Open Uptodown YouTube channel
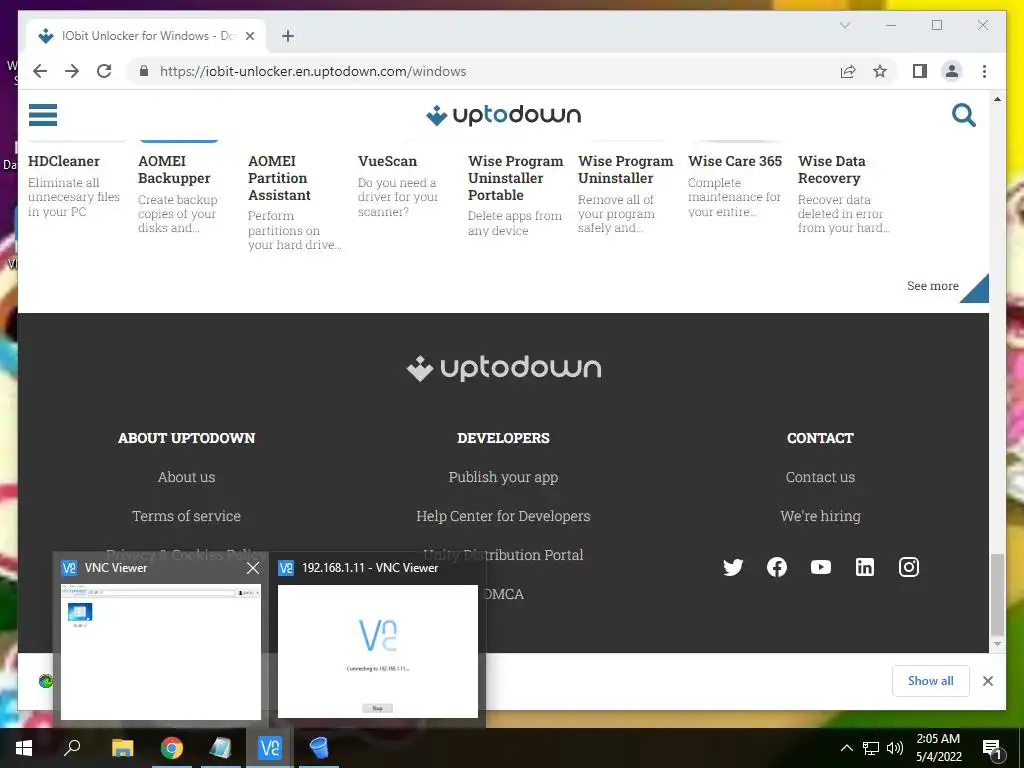This screenshot has height=768, width=1024. click(821, 567)
